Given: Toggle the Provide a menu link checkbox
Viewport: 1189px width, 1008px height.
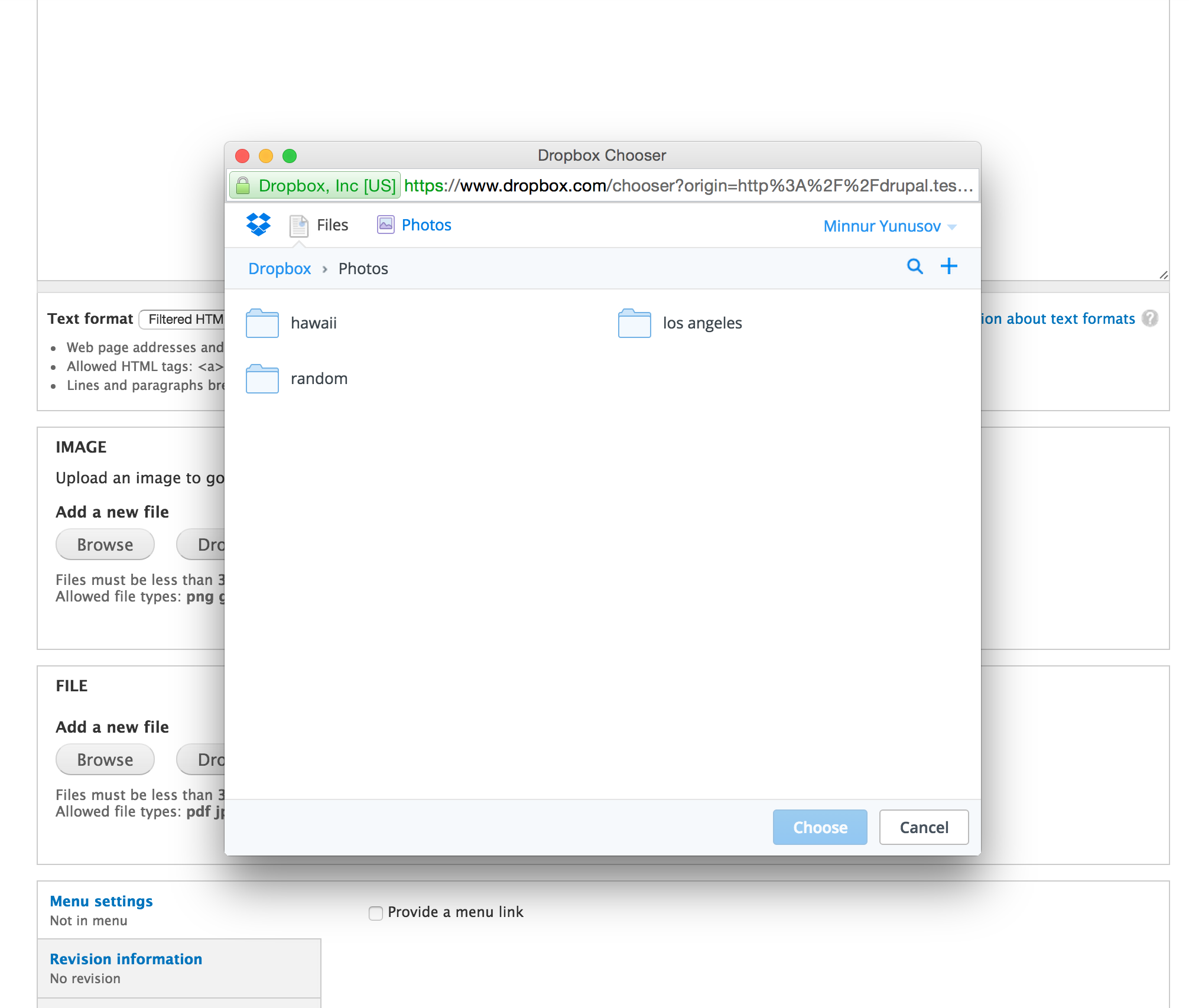Looking at the screenshot, I should 377,912.
